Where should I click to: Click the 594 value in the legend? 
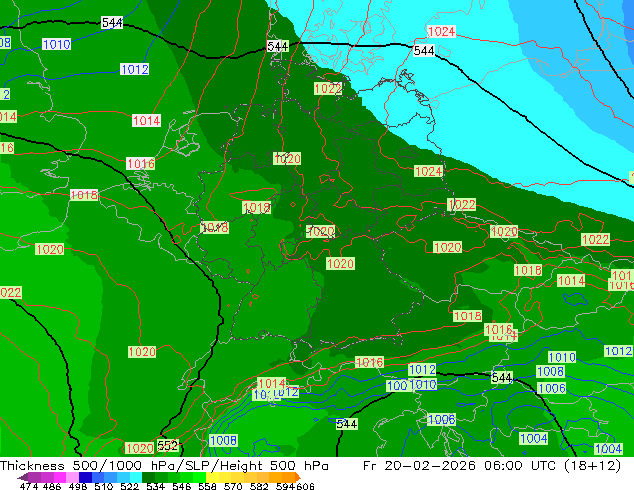click(x=285, y=486)
